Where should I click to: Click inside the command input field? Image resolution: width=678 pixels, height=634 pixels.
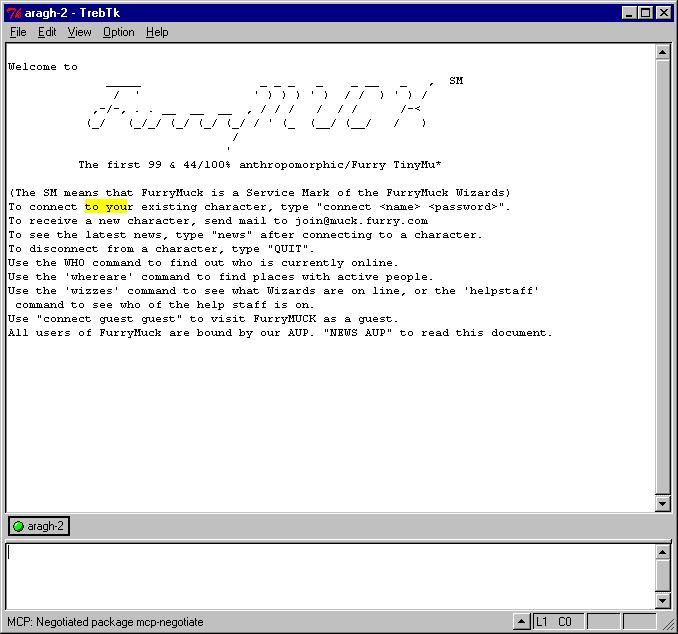point(328,575)
